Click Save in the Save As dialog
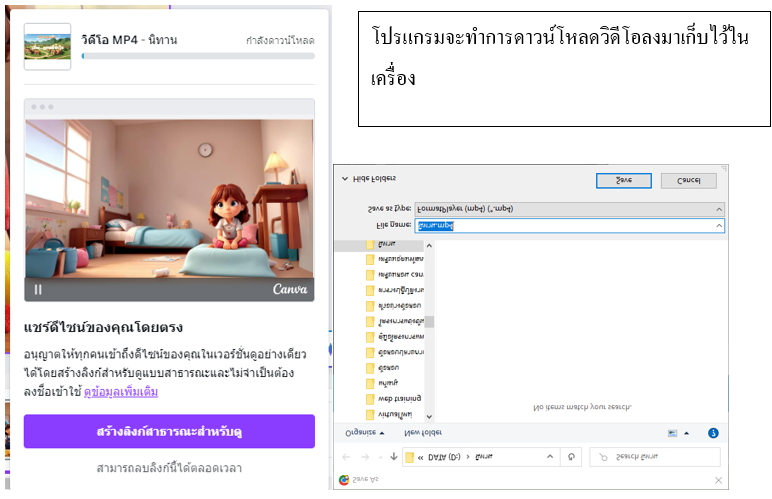772x499 pixels. [623, 180]
